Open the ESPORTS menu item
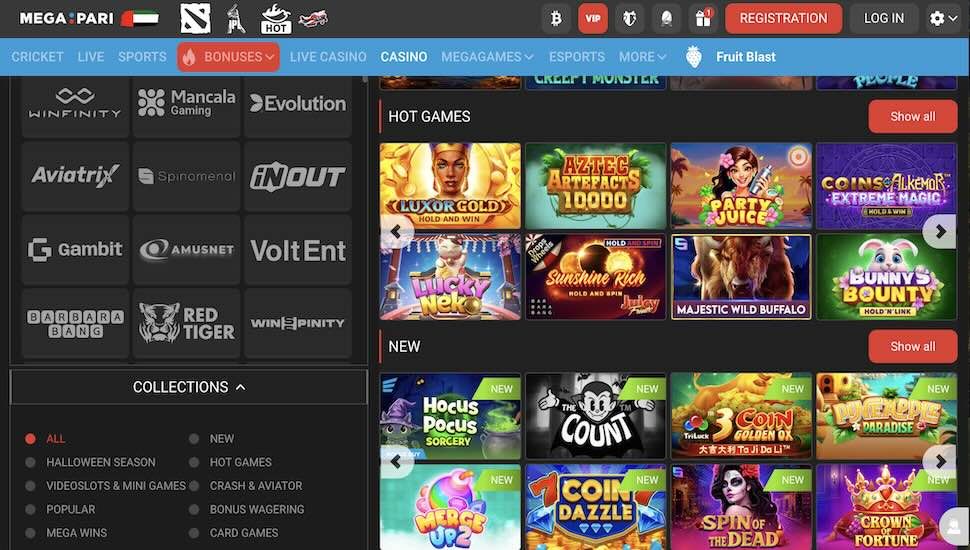 (x=577, y=57)
